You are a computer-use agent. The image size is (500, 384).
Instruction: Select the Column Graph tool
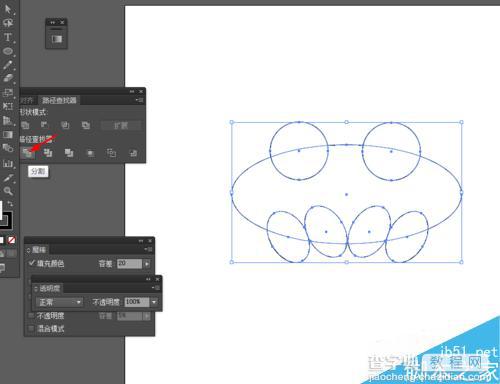(x=8, y=164)
